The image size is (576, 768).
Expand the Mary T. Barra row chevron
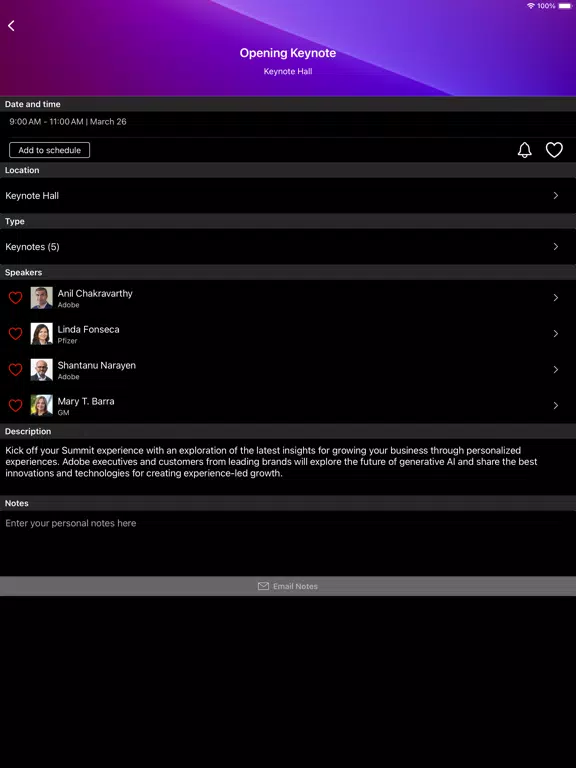pos(555,406)
